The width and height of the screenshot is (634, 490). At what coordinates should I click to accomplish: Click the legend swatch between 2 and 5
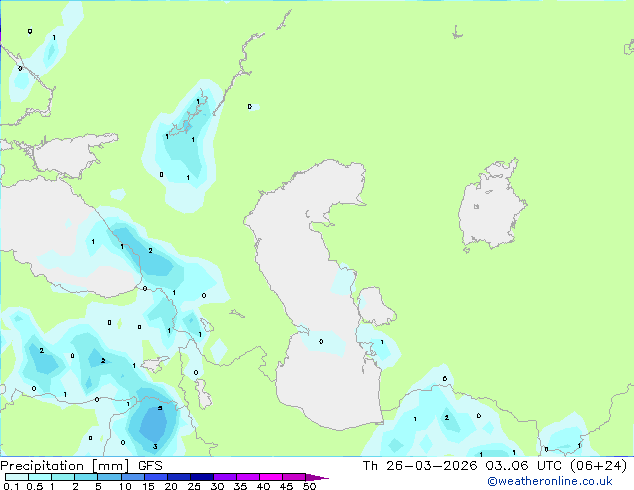point(86,477)
